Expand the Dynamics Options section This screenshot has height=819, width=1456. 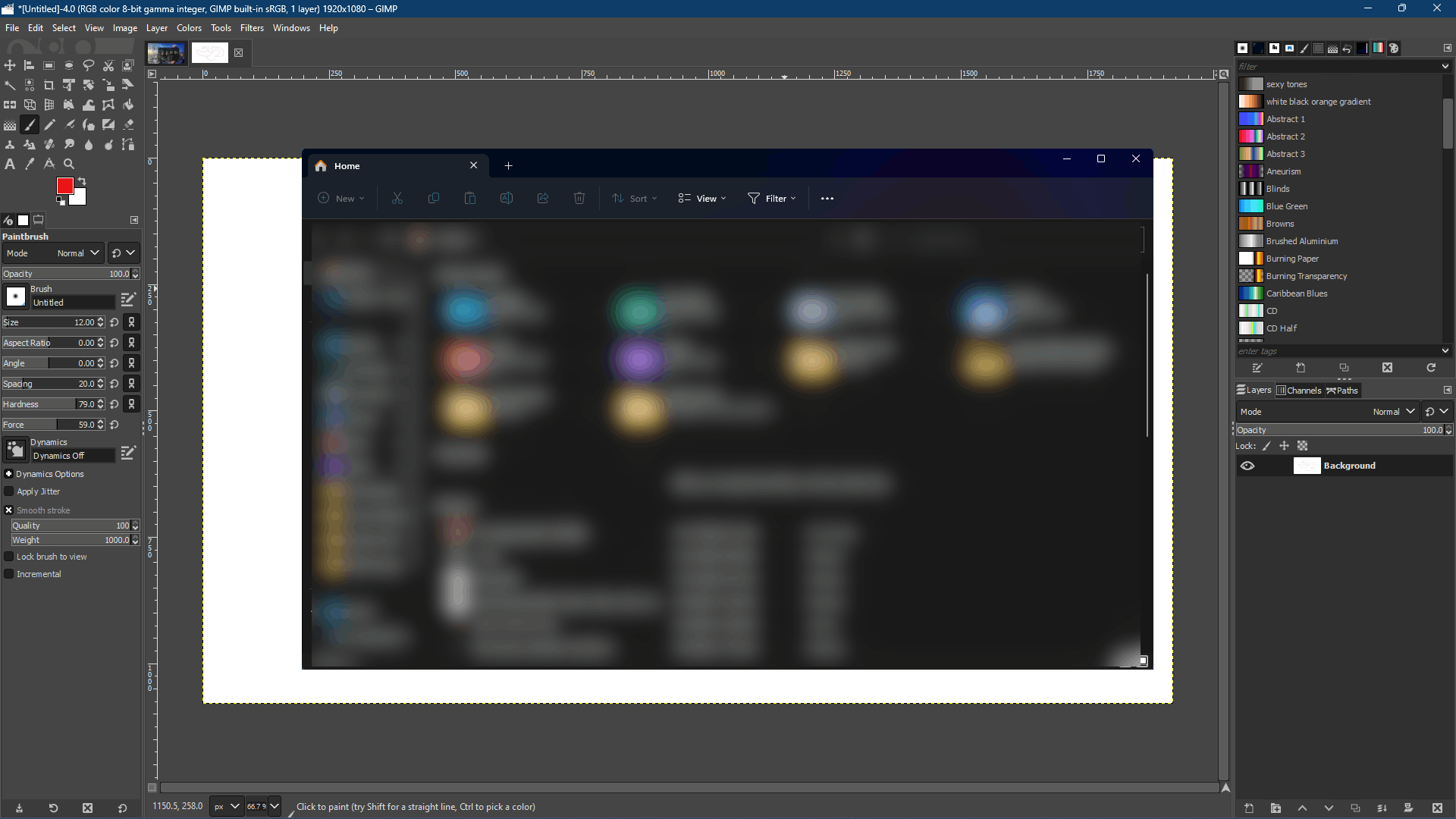pos(9,474)
